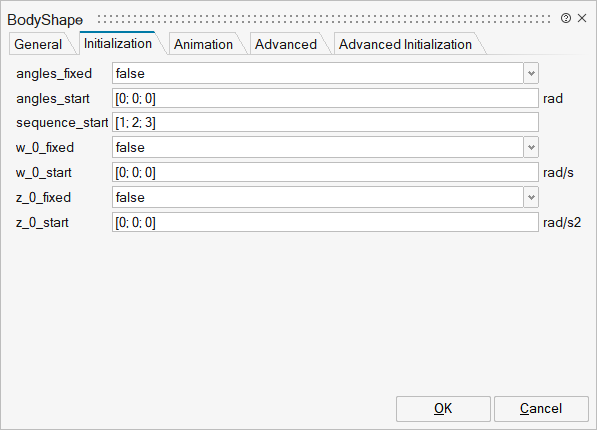Click the w_0_start input field
The height and width of the screenshot is (430, 597).
coord(325,172)
